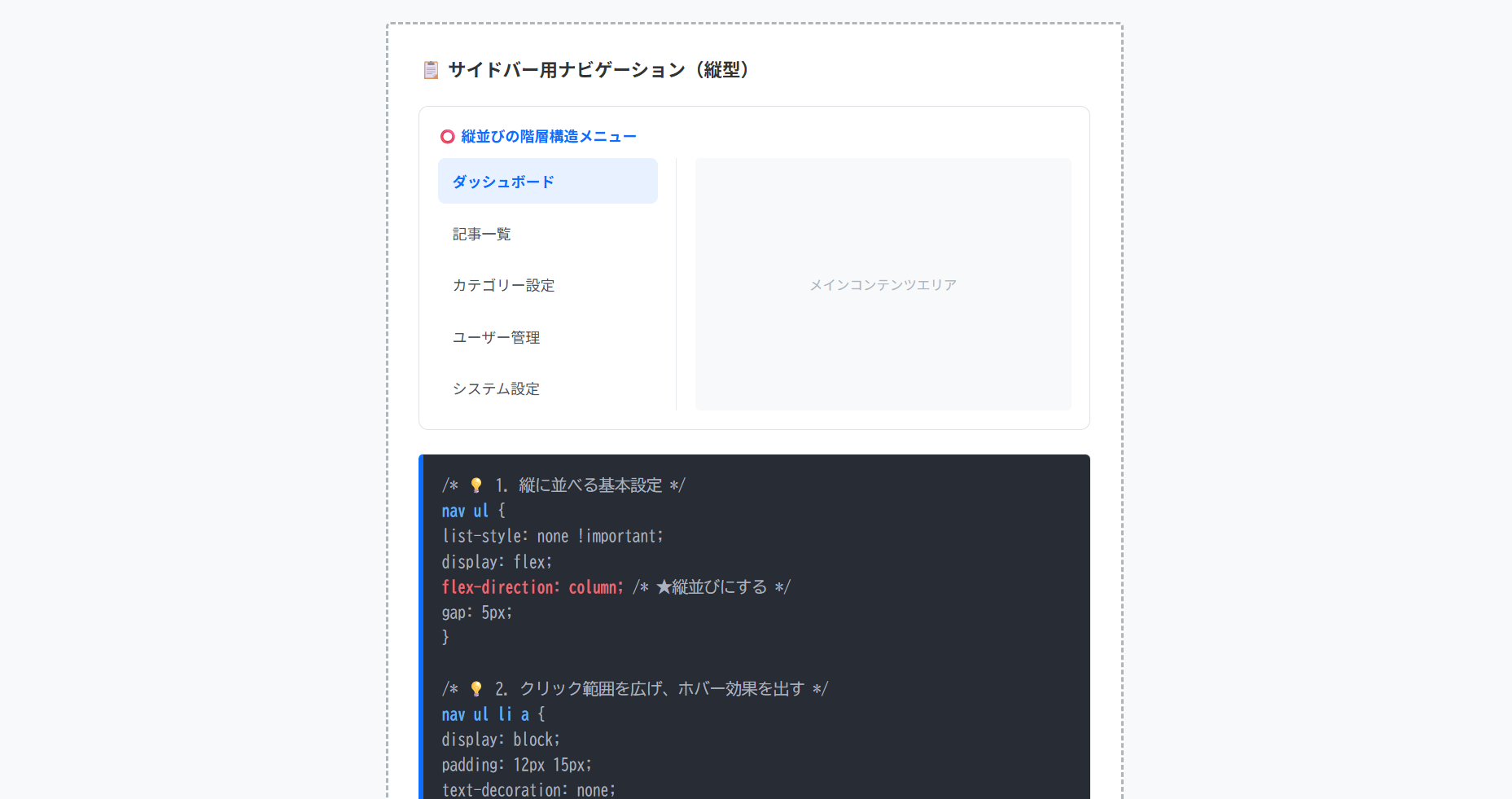Image resolution: width=1512 pixels, height=799 pixels.
Task: Click the 縦並びの階層構造メニュー heading text
Action: tap(547, 136)
